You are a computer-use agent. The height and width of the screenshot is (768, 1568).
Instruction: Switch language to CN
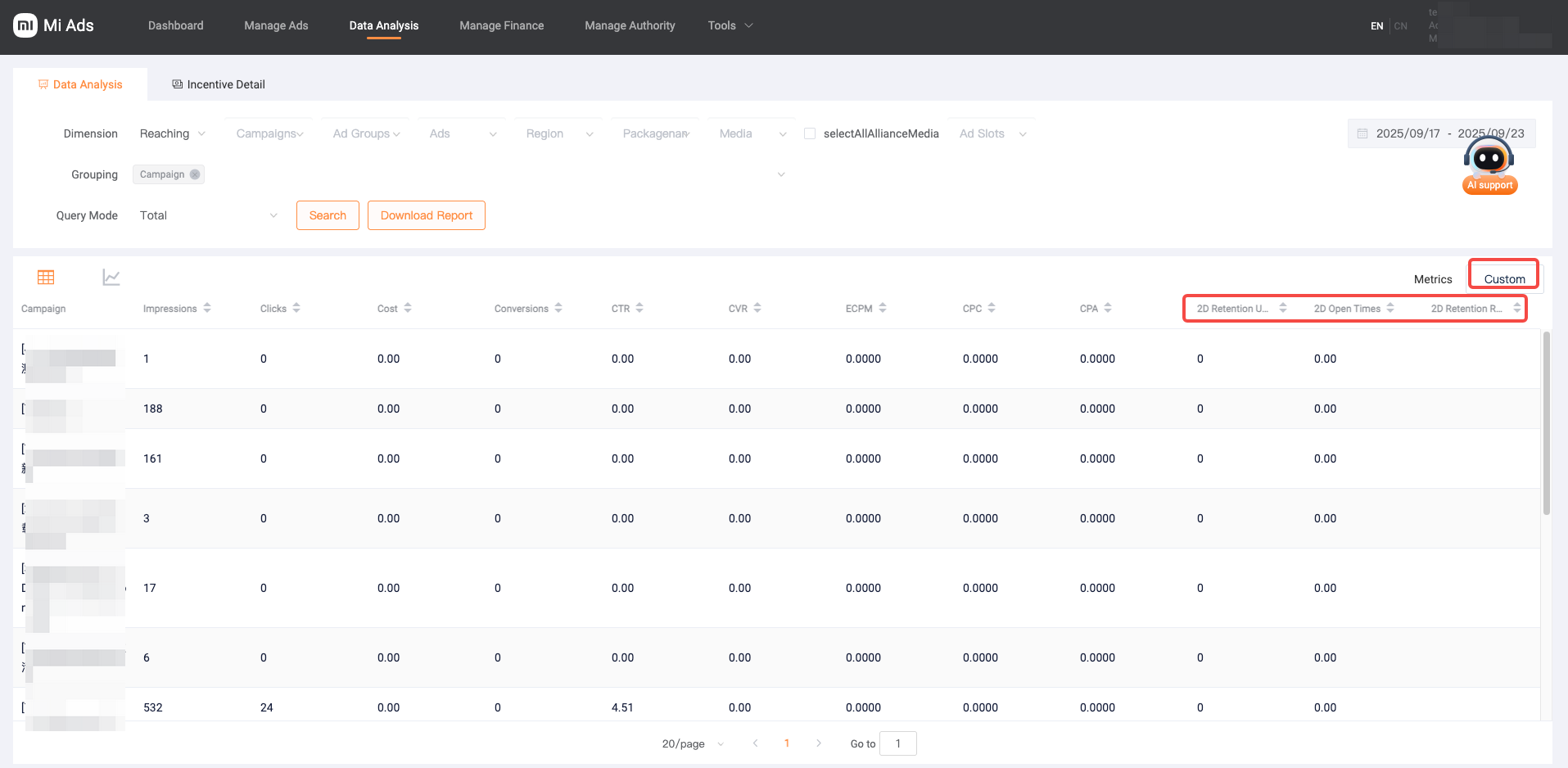pyautogui.click(x=1401, y=26)
